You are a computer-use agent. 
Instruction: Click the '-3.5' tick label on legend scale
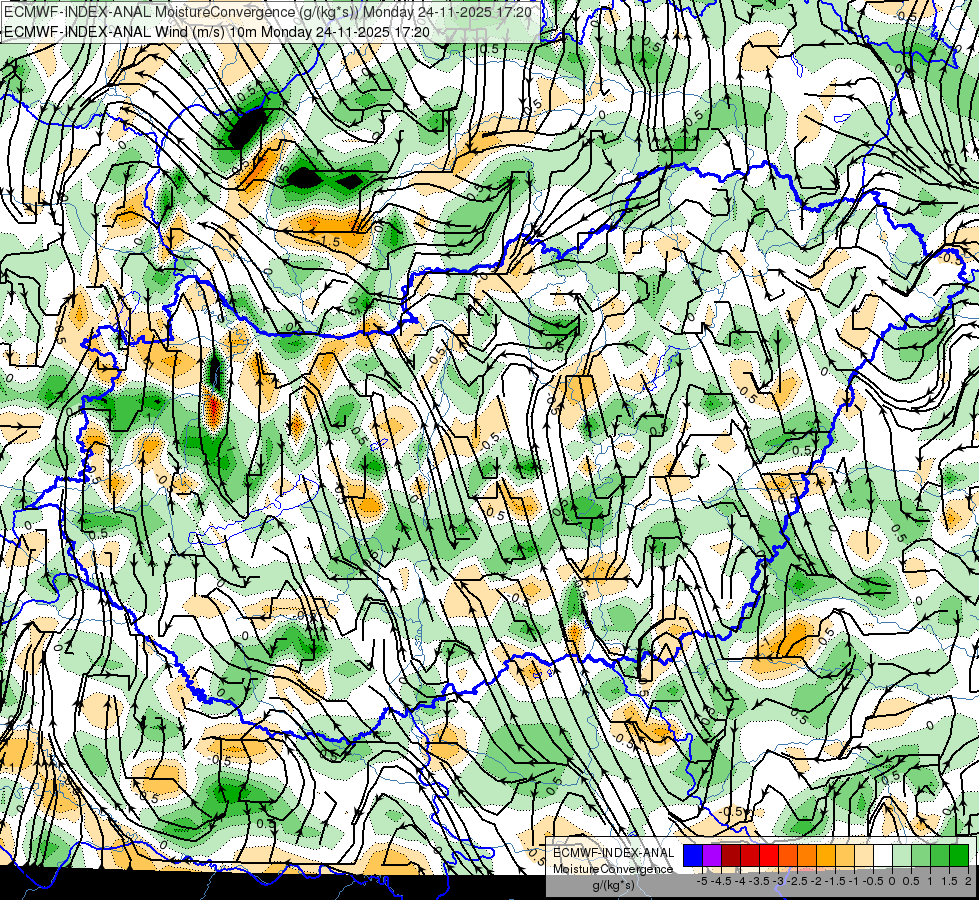coord(759,881)
